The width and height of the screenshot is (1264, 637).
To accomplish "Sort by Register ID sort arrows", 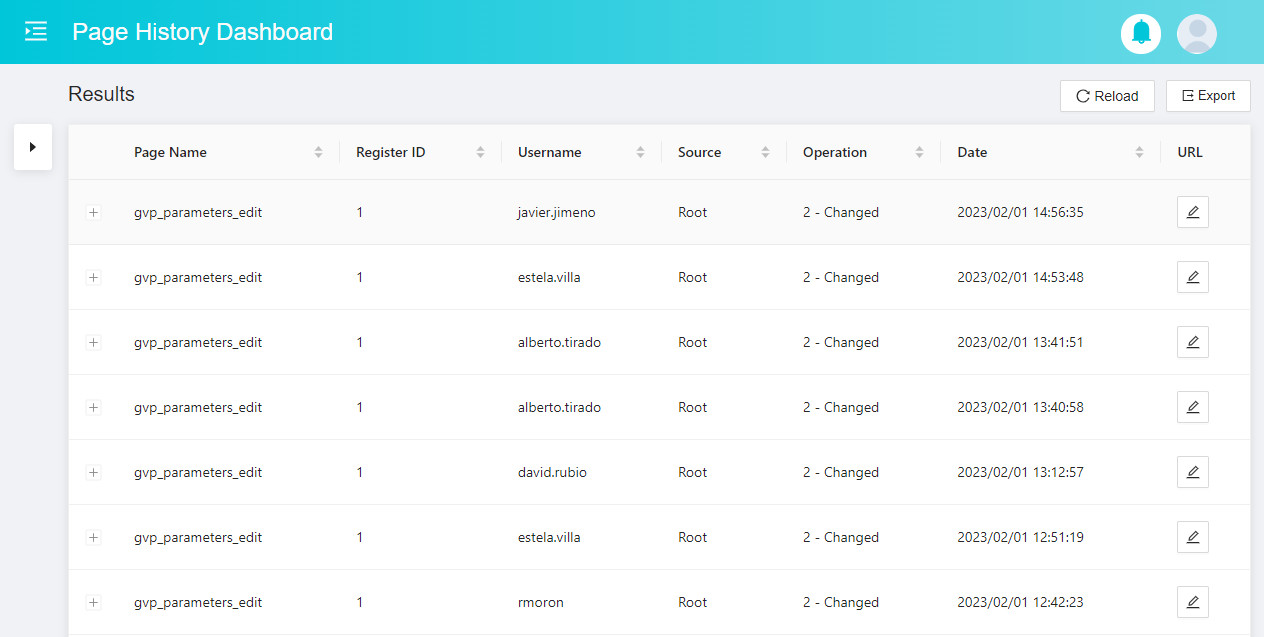I will pyautogui.click(x=480, y=152).
